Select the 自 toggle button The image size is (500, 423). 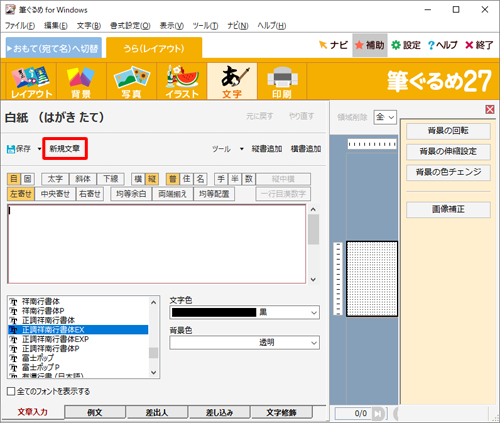(x=14, y=179)
